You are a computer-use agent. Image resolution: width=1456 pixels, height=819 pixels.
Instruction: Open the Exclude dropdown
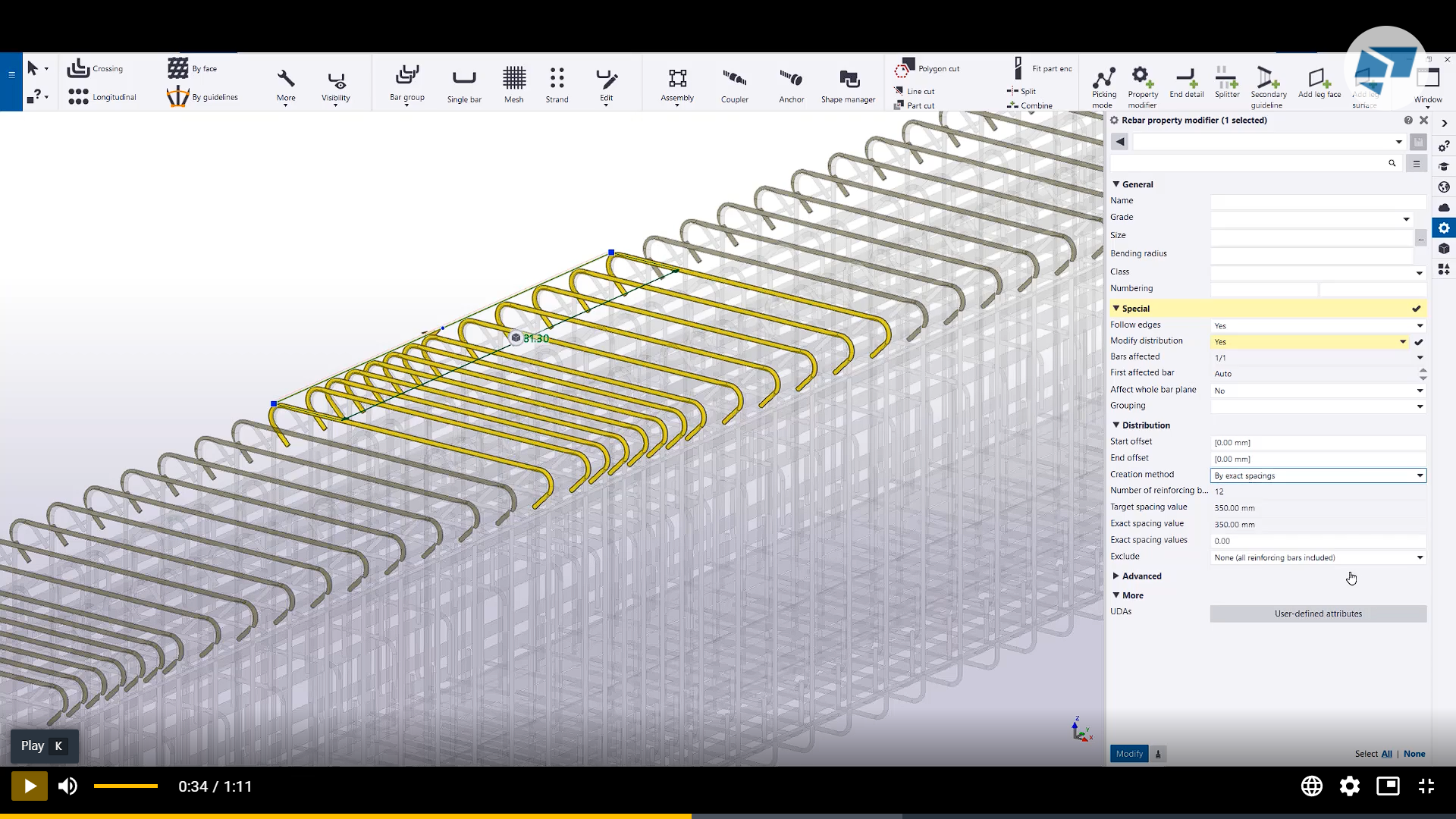point(1419,557)
